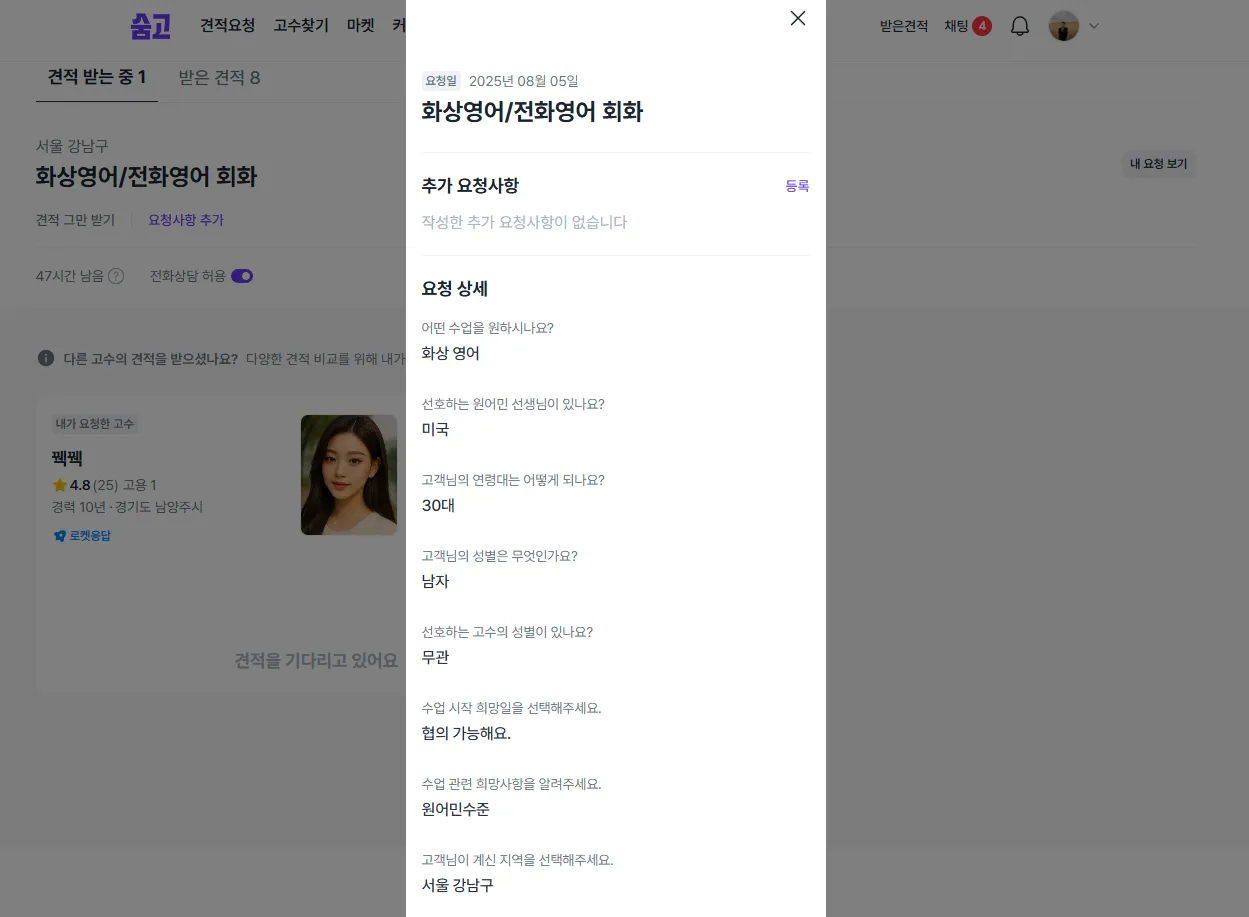Click the 추가 요청사항 heading

pyautogui.click(x=470, y=186)
